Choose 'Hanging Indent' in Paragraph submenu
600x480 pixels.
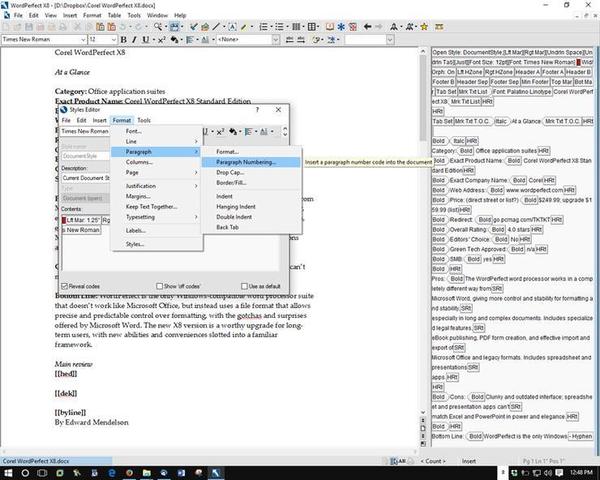point(251,207)
